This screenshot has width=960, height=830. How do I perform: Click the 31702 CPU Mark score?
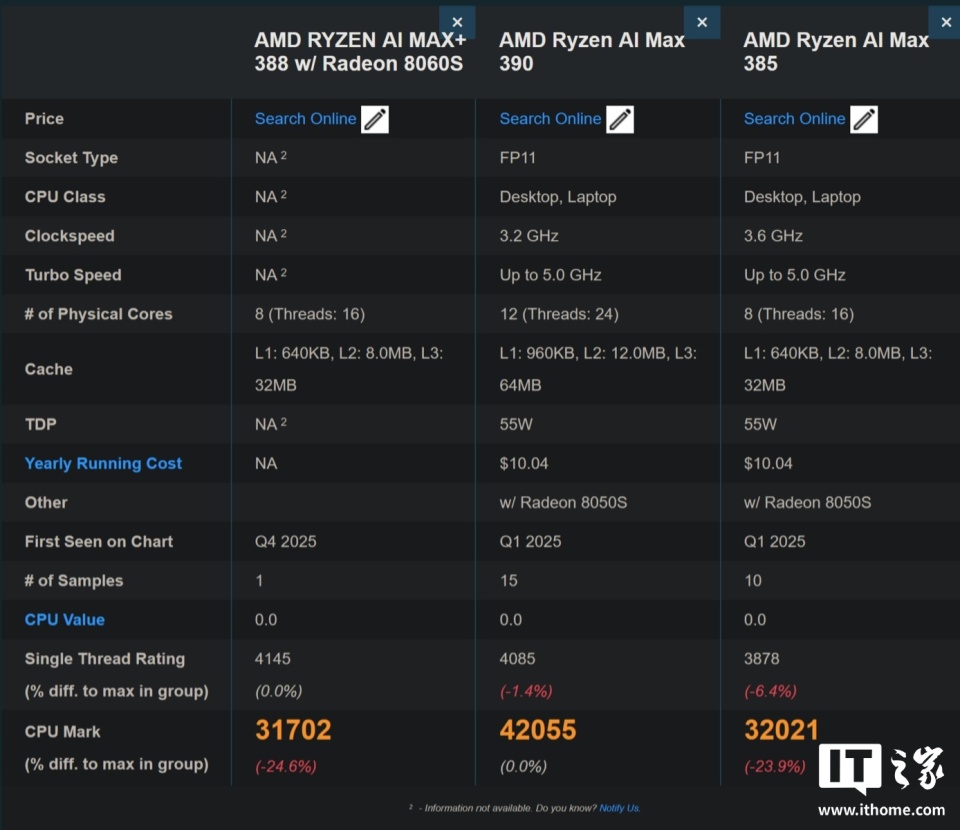293,730
